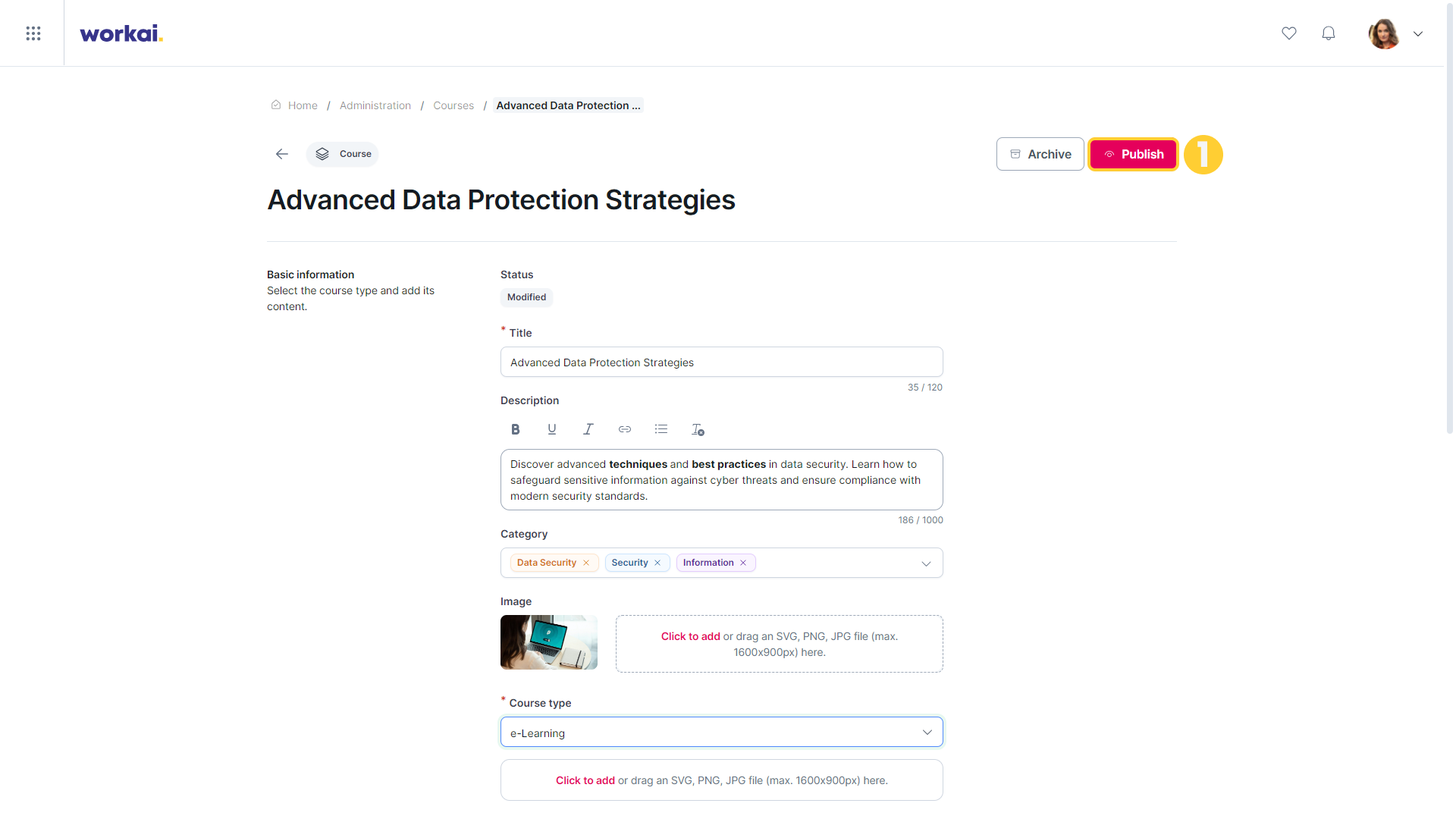This screenshot has width=1456, height=819.
Task: Insert a link in description
Action: pos(625,429)
